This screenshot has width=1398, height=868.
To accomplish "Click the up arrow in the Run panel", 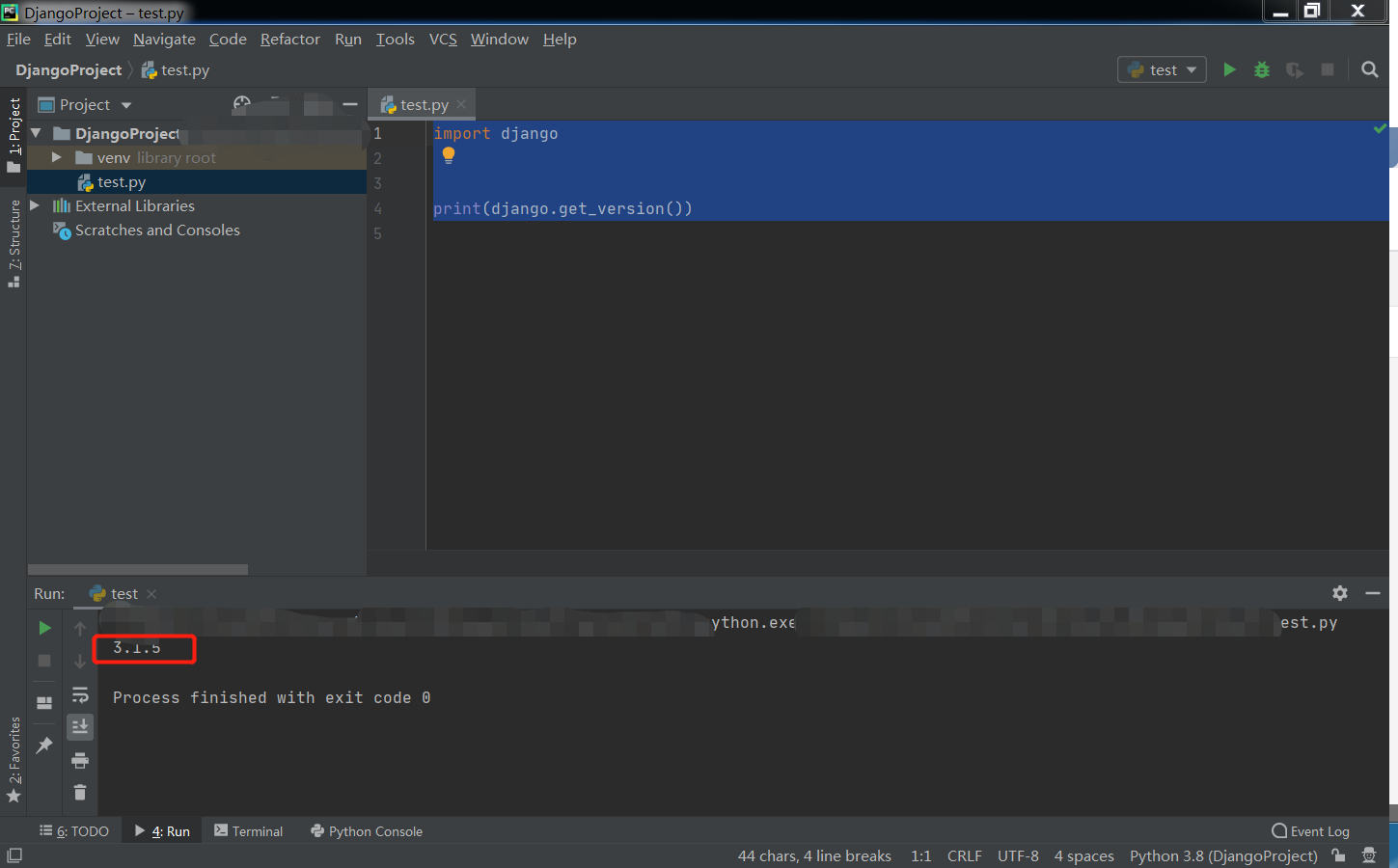I will (x=80, y=628).
